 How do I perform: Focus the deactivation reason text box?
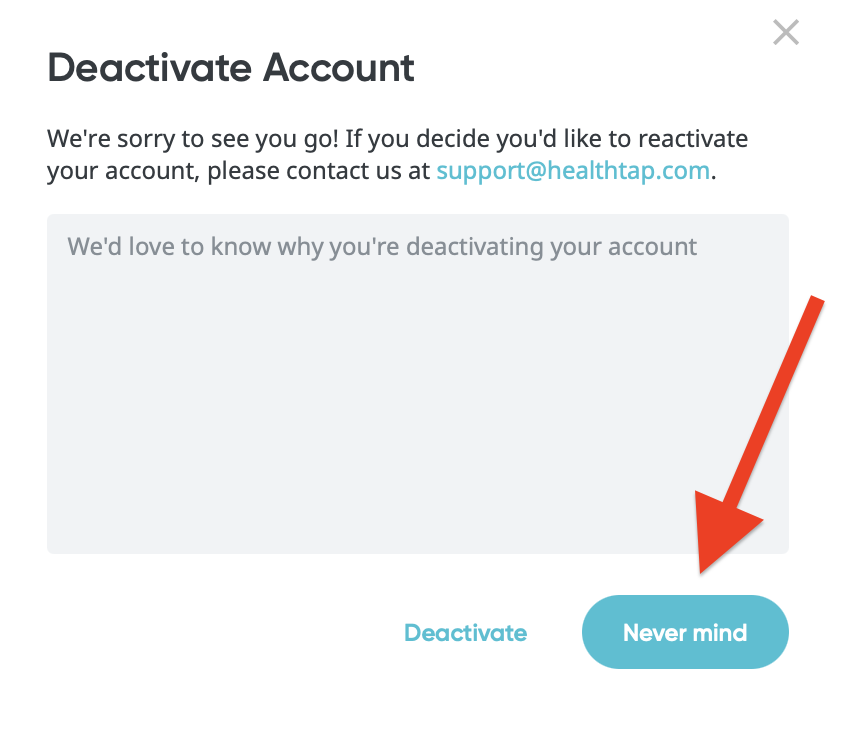click(x=417, y=383)
